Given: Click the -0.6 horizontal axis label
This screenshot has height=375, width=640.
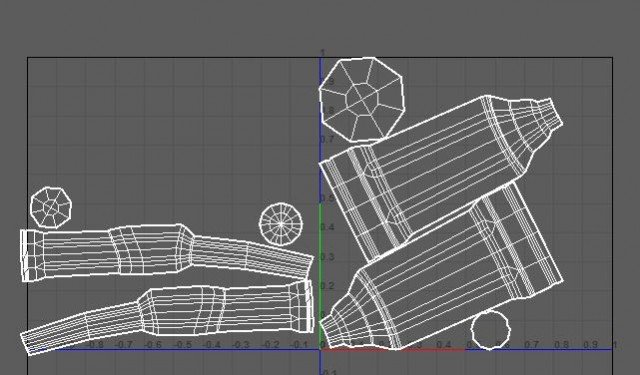Looking at the screenshot, I should point(153,345).
